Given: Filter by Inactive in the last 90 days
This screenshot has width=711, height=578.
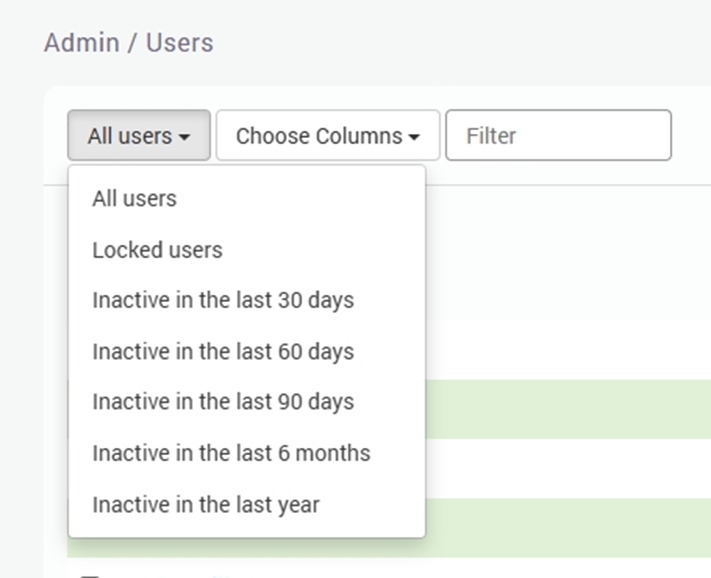Looking at the screenshot, I should tap(223, 402).
